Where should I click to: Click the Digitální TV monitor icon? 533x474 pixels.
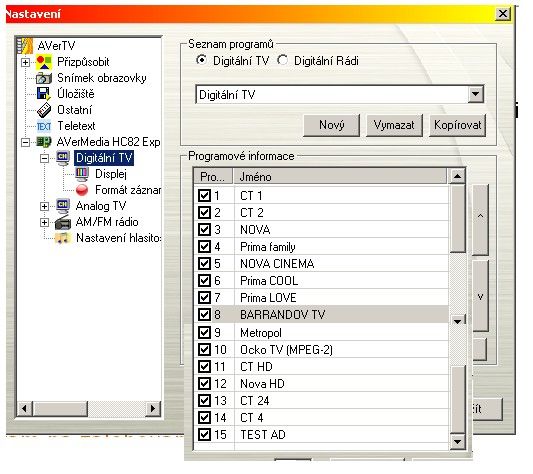pos(63,158)
